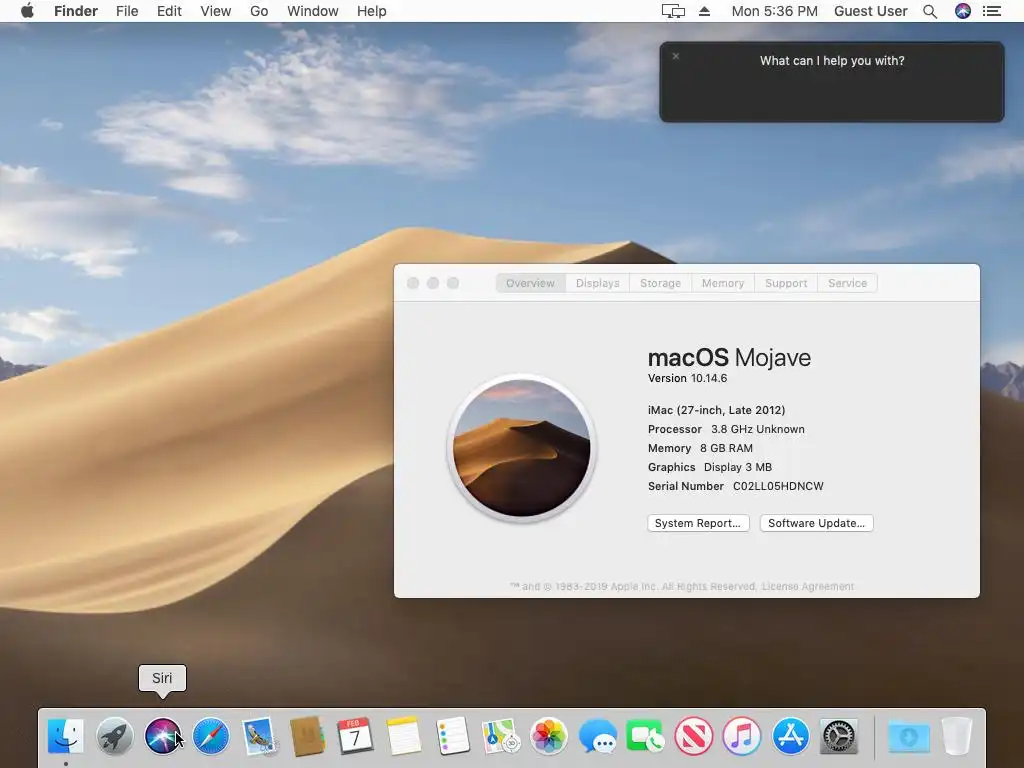Image resolution: width=1024 pixels, height=768 pixels.
Task: Open the View menu
Action: click(x=216, y=11)
